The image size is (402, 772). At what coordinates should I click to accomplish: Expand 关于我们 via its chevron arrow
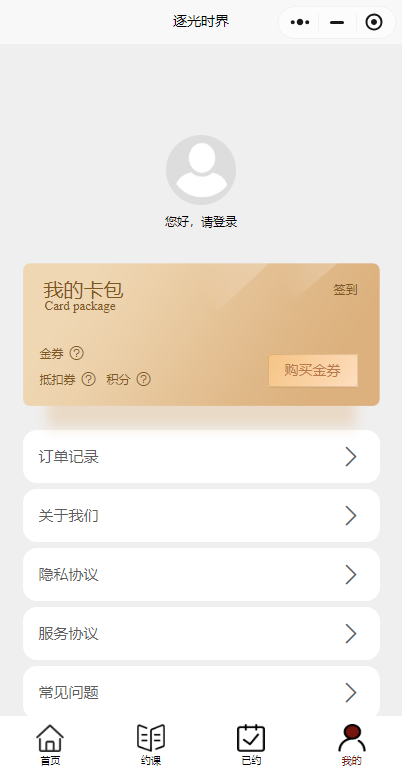[351, 515]
